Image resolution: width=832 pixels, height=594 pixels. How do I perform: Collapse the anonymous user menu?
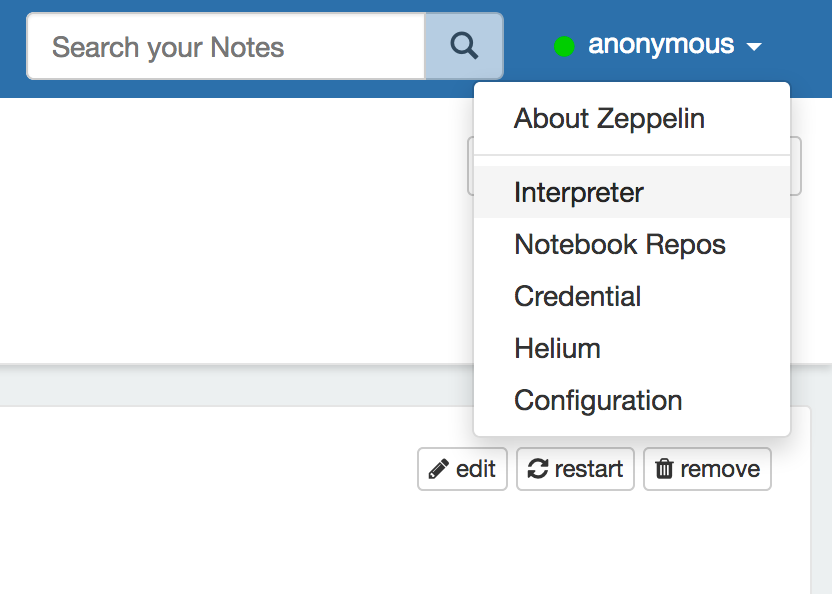click(x=661, y=46)
